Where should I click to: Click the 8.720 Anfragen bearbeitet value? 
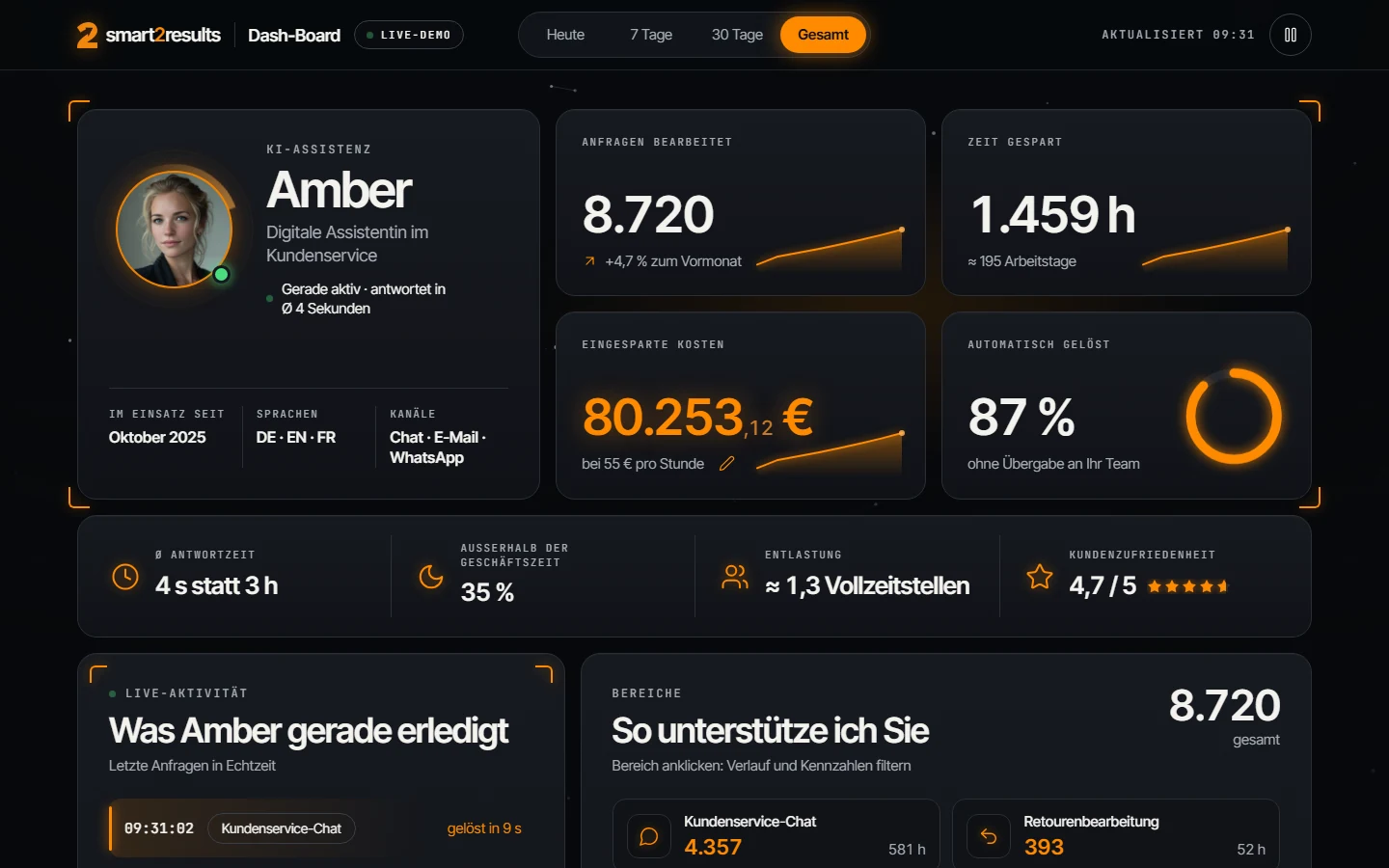pos(648,214)
